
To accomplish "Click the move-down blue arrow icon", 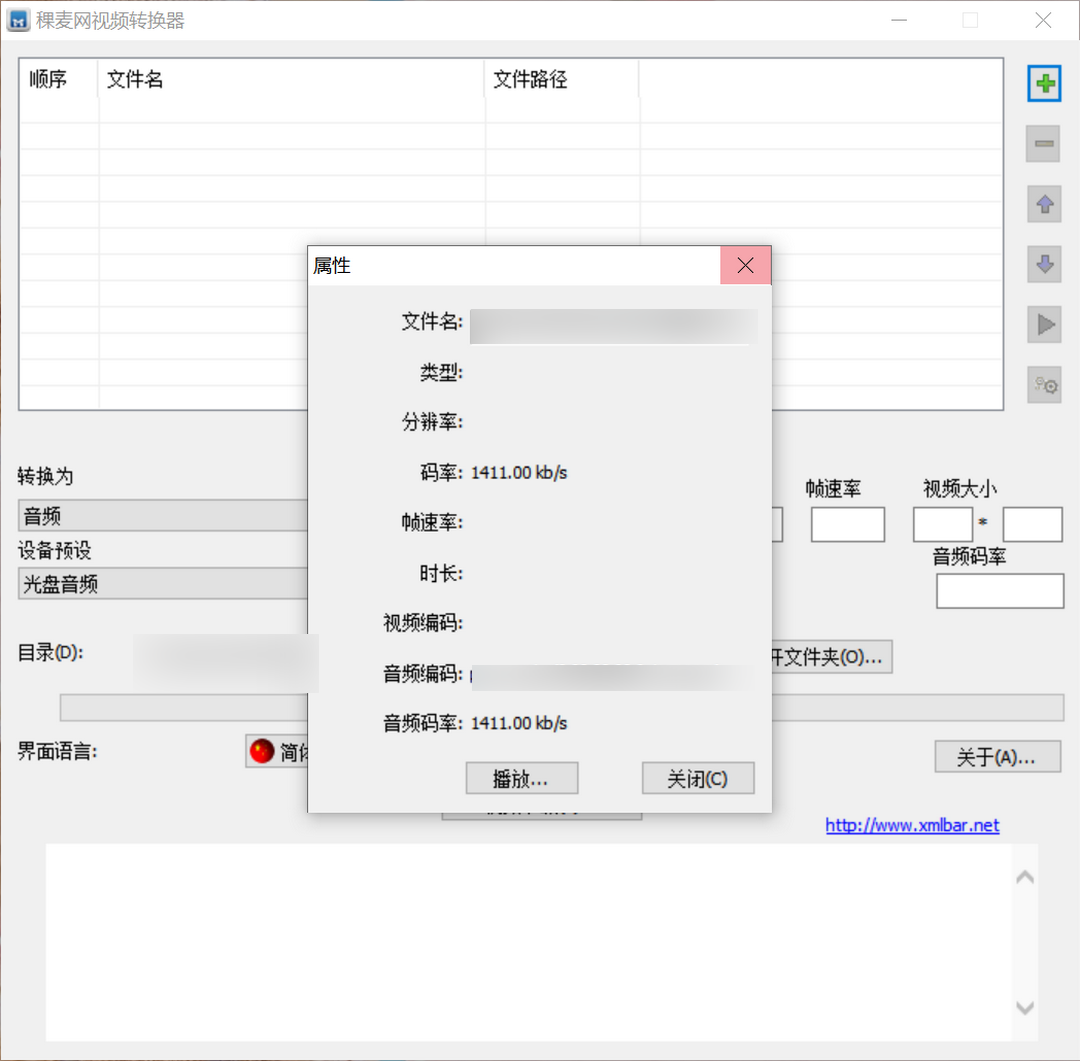I will pos(1044,264).
